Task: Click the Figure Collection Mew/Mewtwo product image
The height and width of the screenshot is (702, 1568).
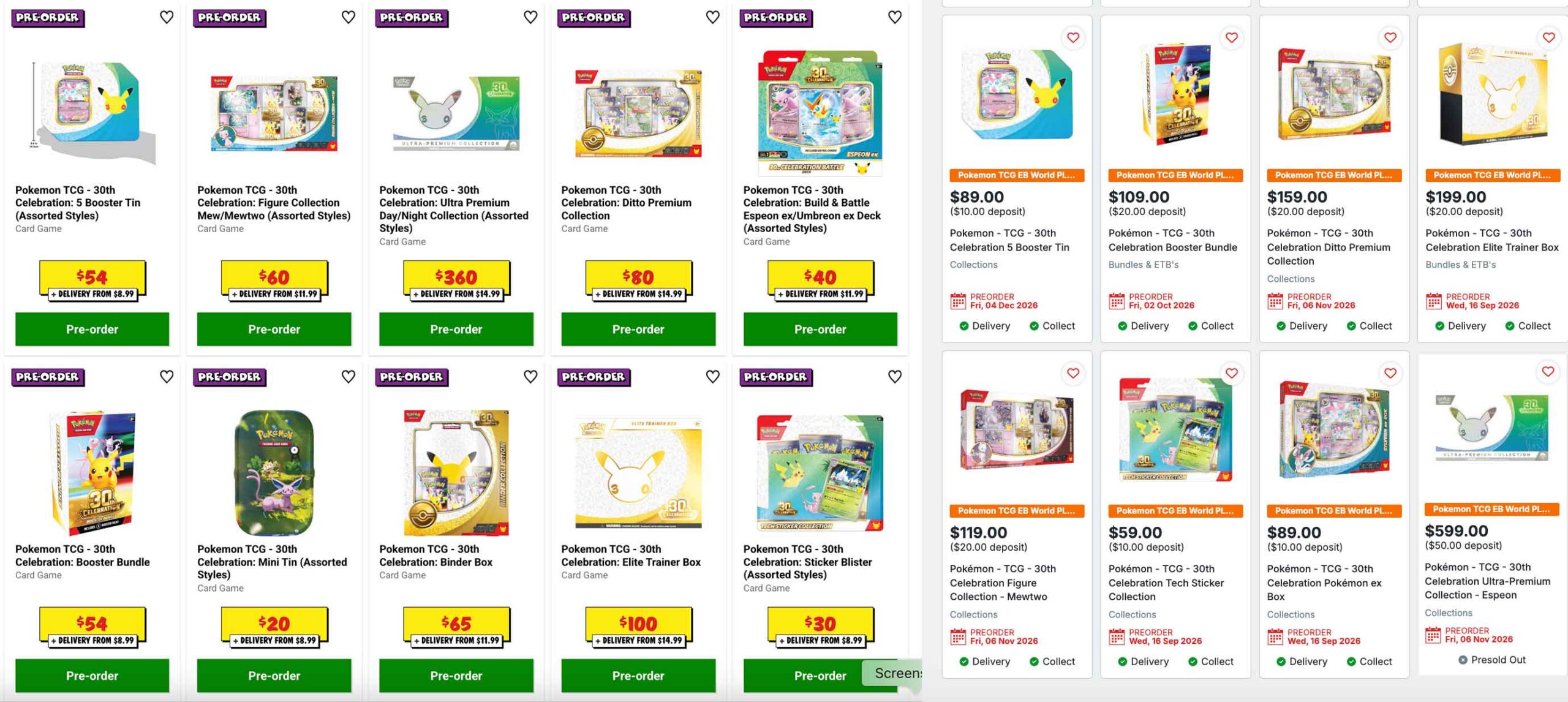Action: click(x=274, y=113)
